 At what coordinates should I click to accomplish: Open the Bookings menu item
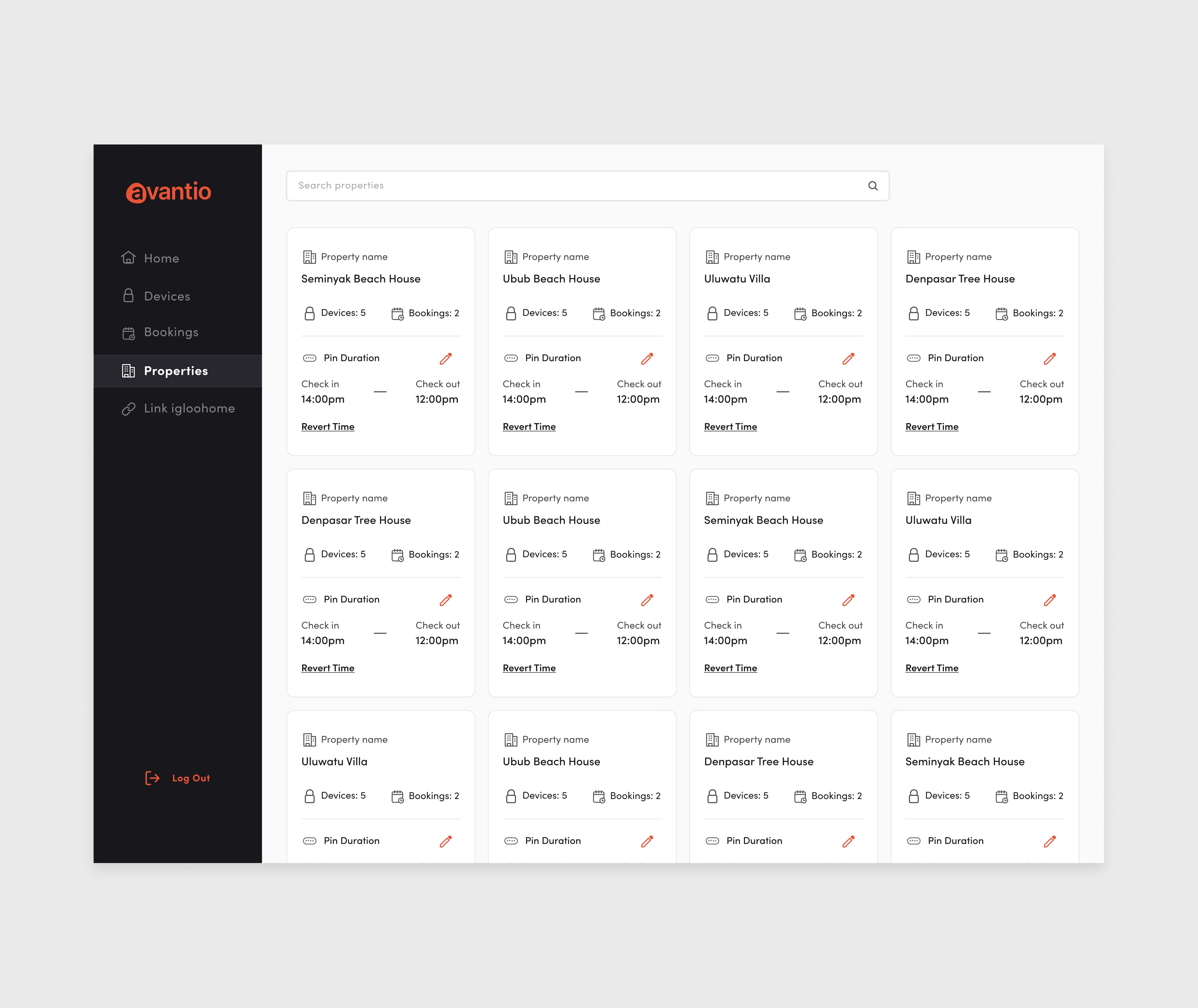tap(171, 332)
